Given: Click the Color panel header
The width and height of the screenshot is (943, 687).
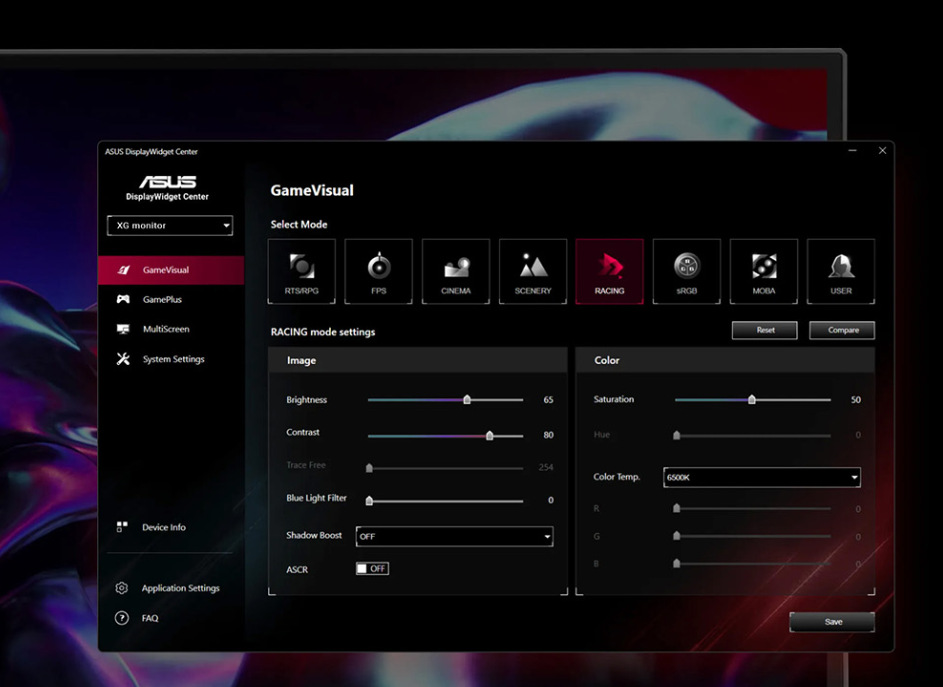Looking at the screenshot, I should 725,360.
